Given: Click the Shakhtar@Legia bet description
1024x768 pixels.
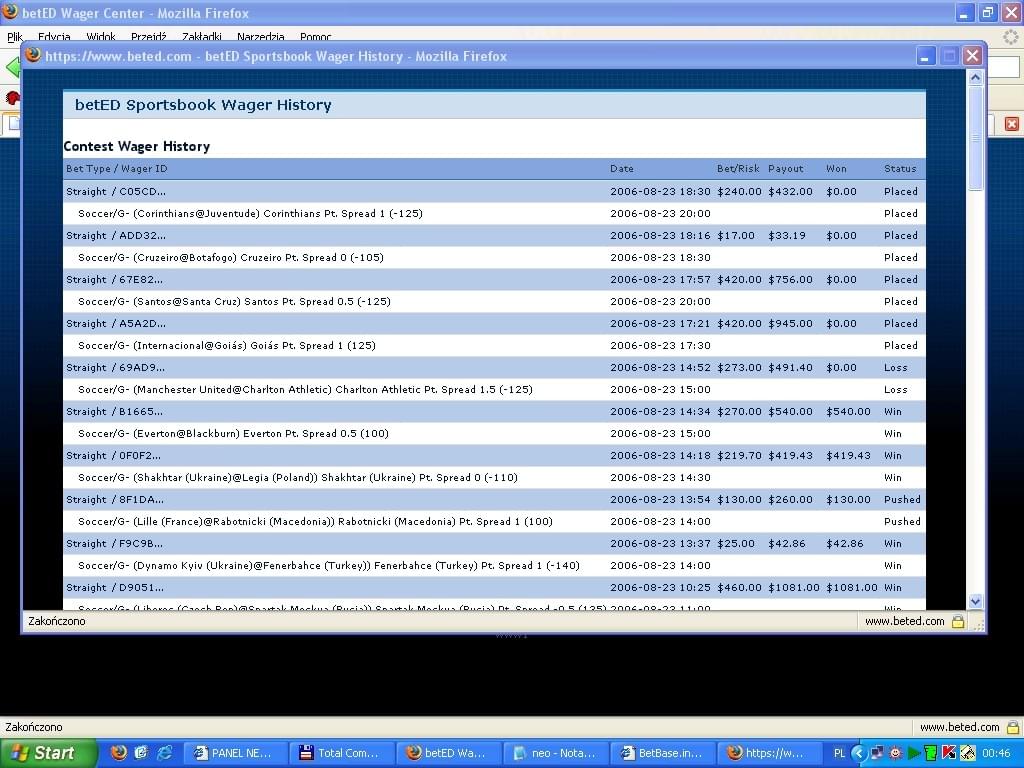Looking at the screenshot, I should pyautogui.click(x=298, y=478).
